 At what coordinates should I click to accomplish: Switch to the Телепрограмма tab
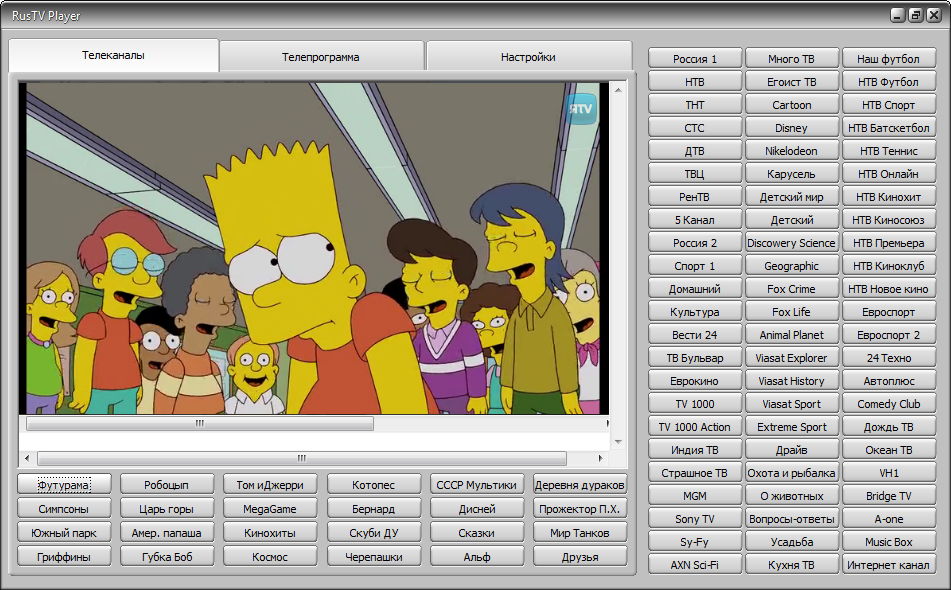321,57
